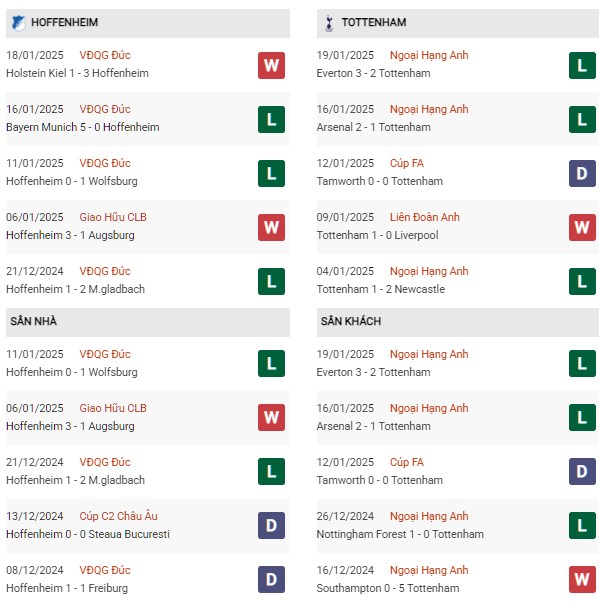Click the W badge for Southampton 0-5 Tottenham

click(x=582, y=580)
